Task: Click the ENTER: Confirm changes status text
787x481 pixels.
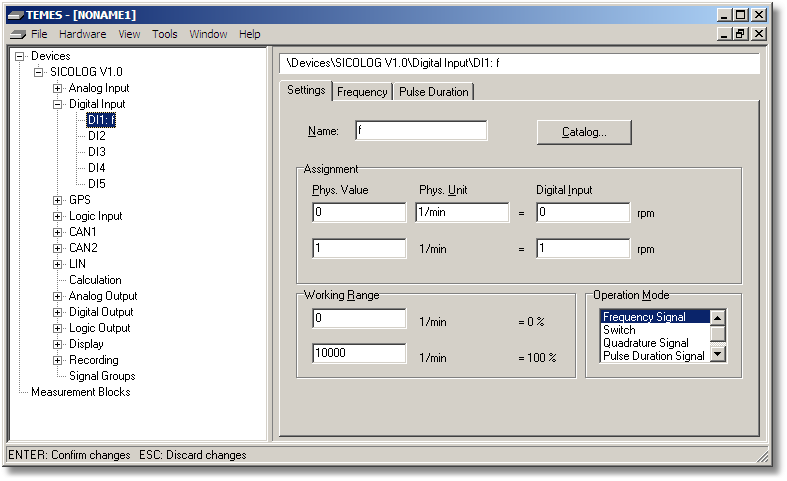Action: point(69,455)
